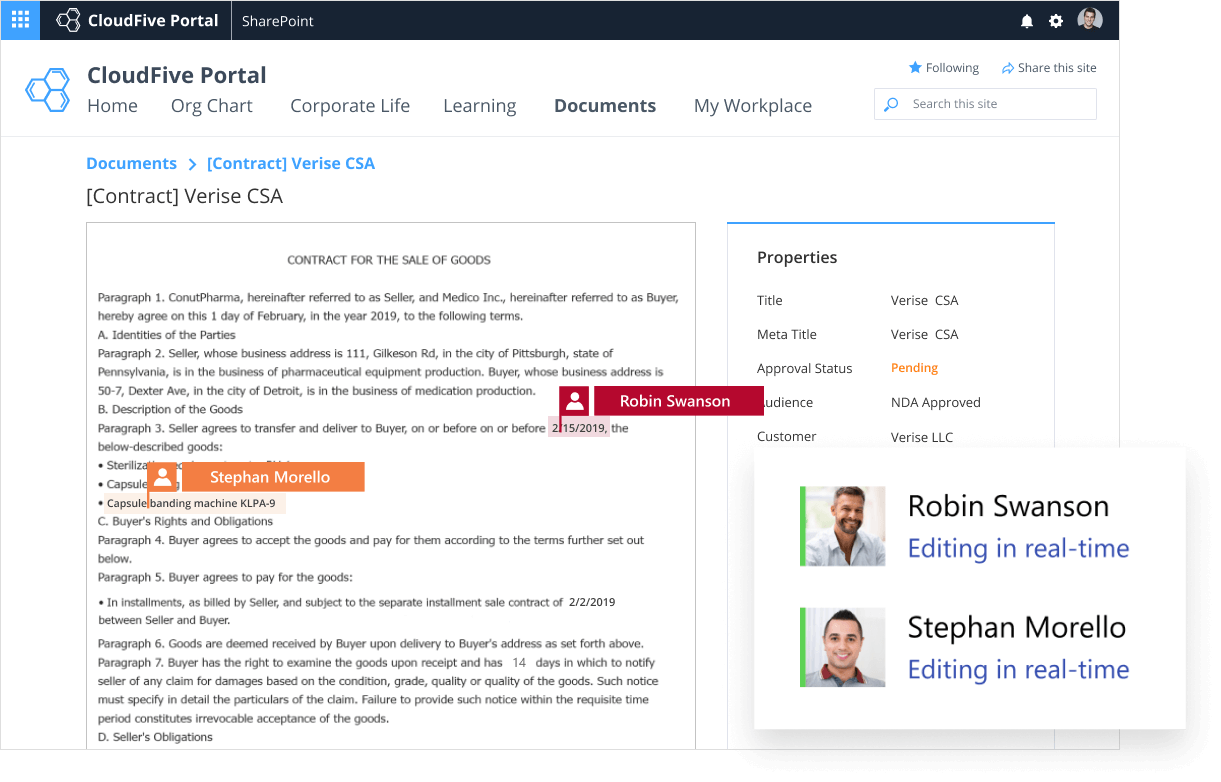Click the CloudFive hexagon site logo
The height and width of the screenshot is (782, 1221).
47,90
